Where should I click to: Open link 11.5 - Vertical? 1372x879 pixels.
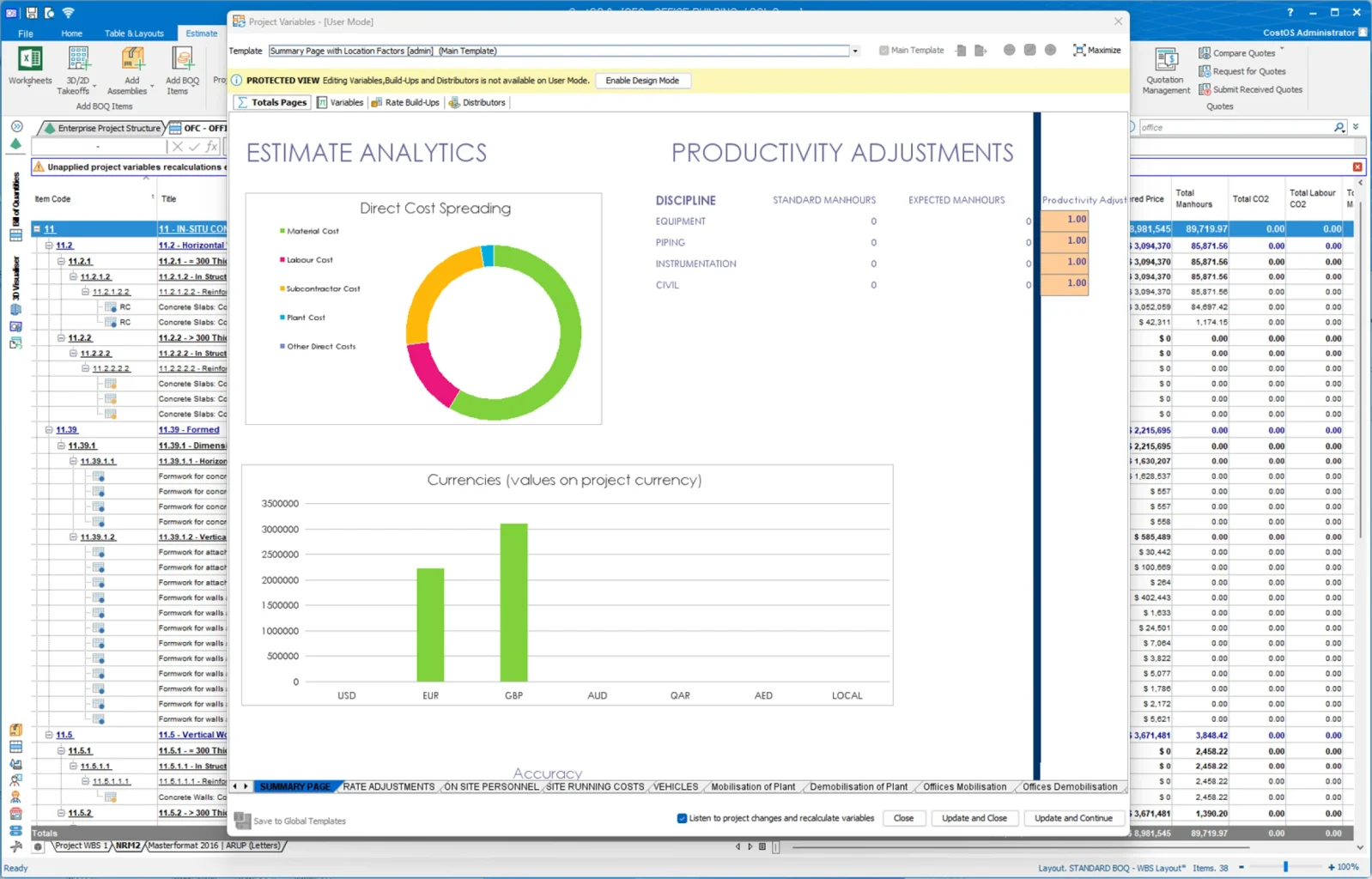click(192, 736)
